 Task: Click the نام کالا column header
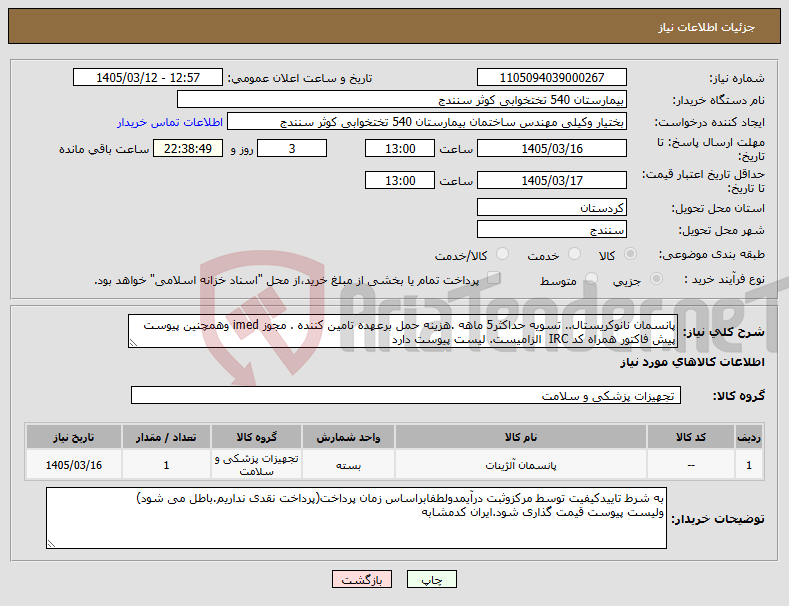pyautogui.click(x=521, y=437)
